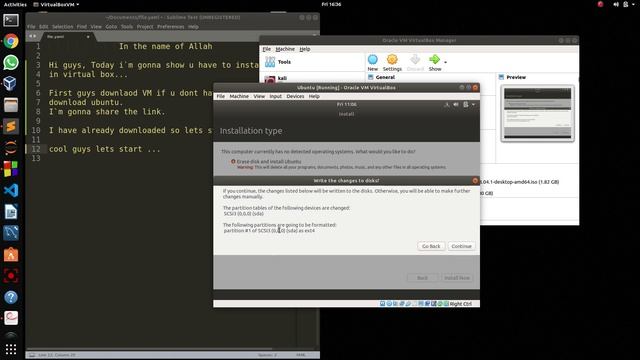640x360 pixels.
Task: Open the VirtualBoxVM app menu dropdown
Action: (x=56, y=4)
